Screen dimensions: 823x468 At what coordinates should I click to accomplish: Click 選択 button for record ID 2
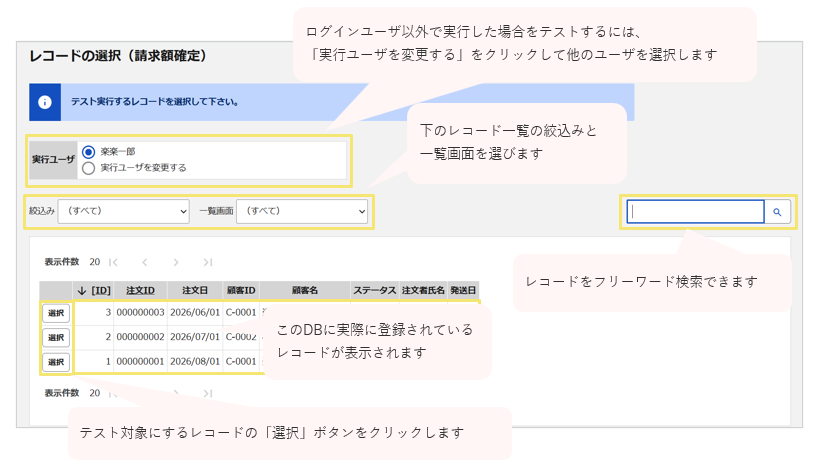56,337
